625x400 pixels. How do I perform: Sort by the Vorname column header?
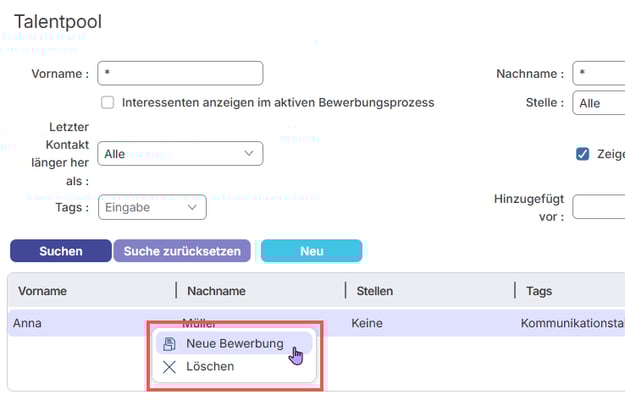pyautogui.click(x=42, y=291)
